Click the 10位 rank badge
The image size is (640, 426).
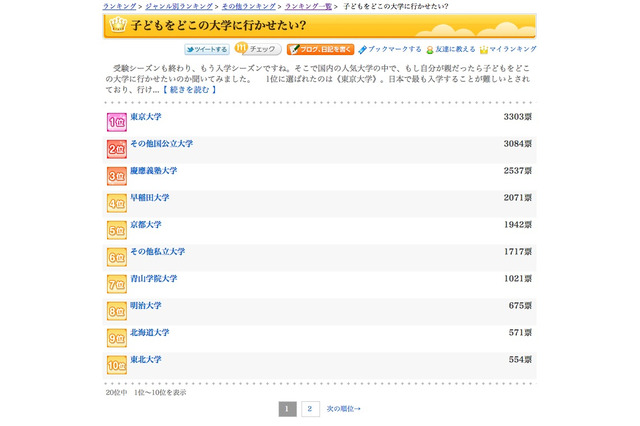click(x=117, y=365)
